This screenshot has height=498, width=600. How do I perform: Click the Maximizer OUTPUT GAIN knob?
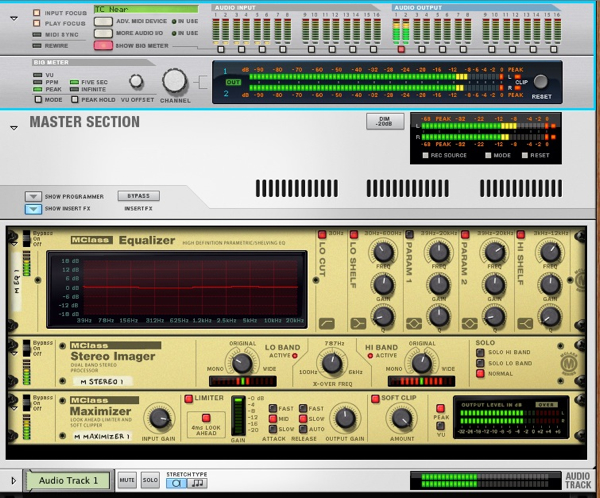(345, 418)
